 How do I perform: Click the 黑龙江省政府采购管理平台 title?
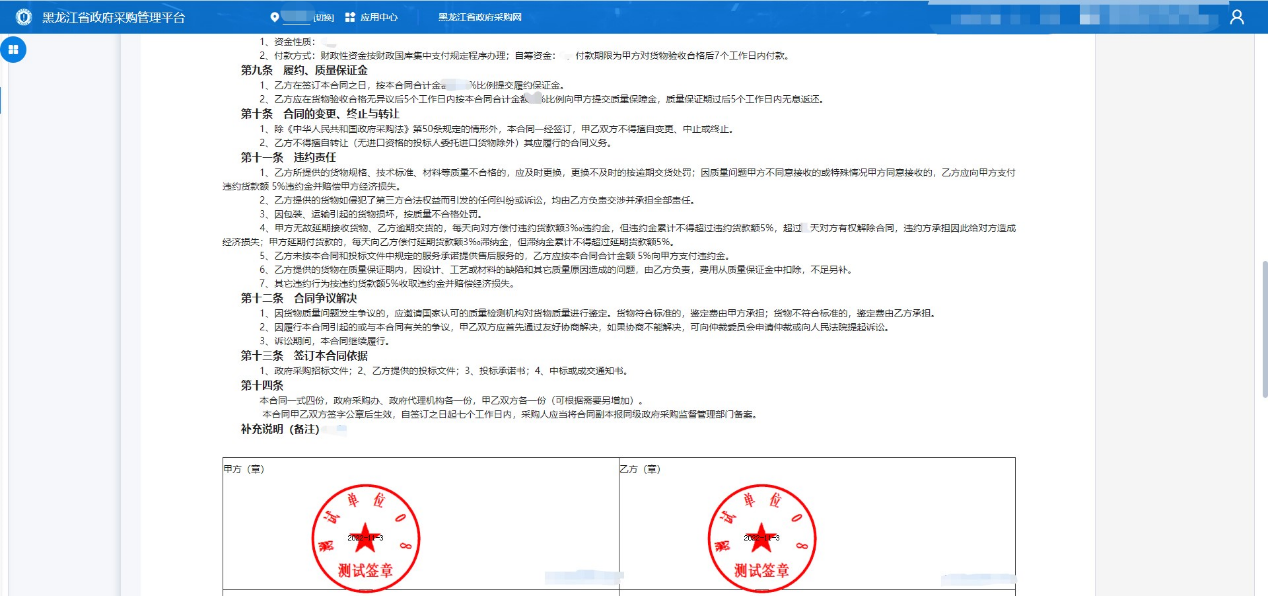click(114, 17)
